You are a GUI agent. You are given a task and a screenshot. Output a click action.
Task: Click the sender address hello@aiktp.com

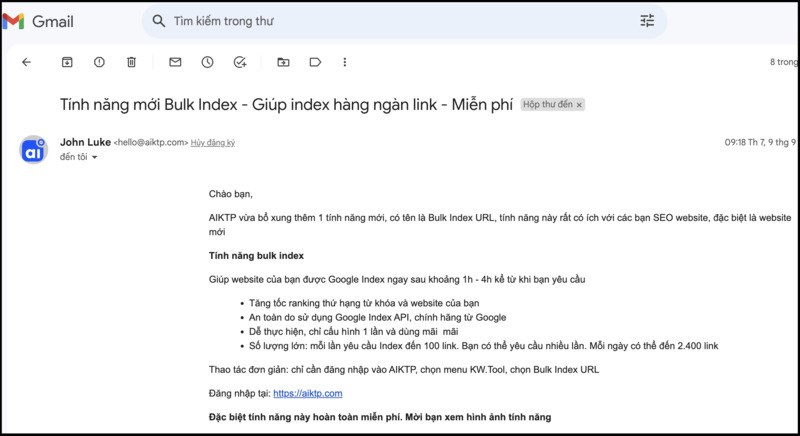coord(151,143)
